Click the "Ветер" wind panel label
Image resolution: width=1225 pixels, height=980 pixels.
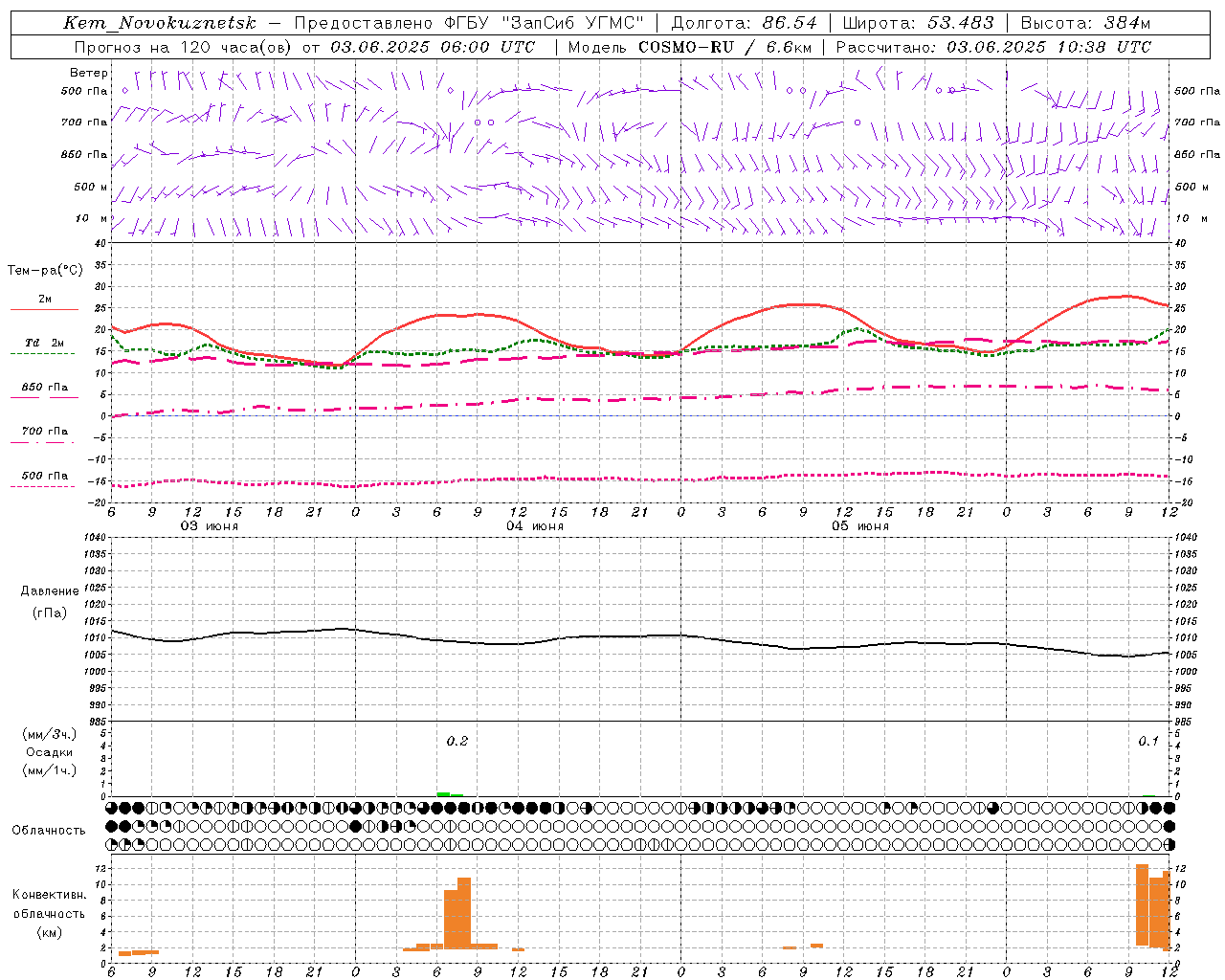coord(89,73)
